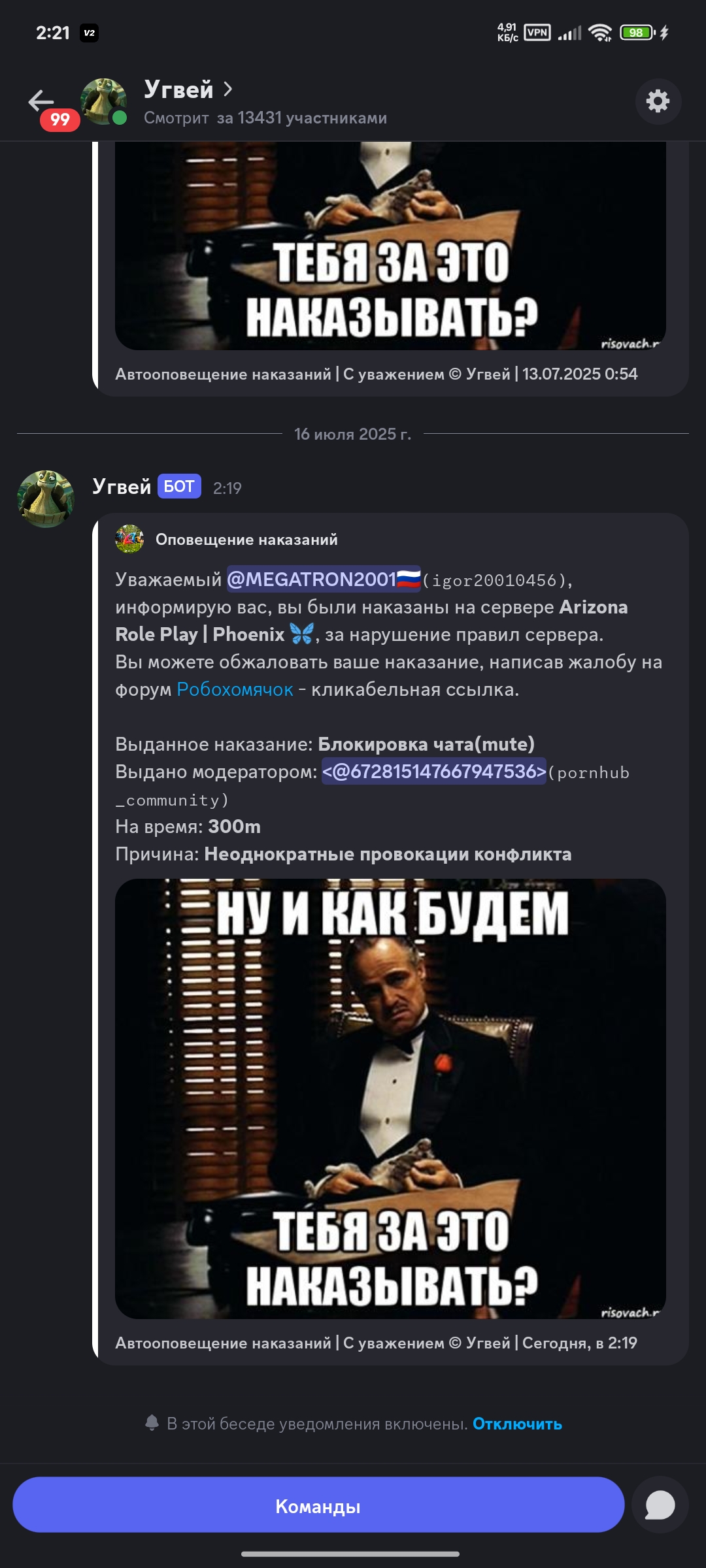The width and height of the screenshot is (706, 1568).
Task: Open the chat bubble icon button
Action: pos(660,1505)
